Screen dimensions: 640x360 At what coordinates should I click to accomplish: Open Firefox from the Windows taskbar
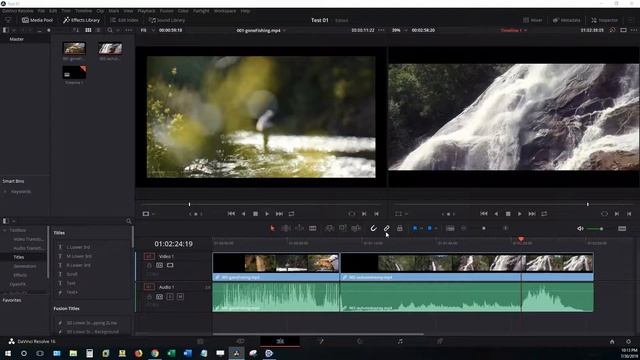[138, 353]
